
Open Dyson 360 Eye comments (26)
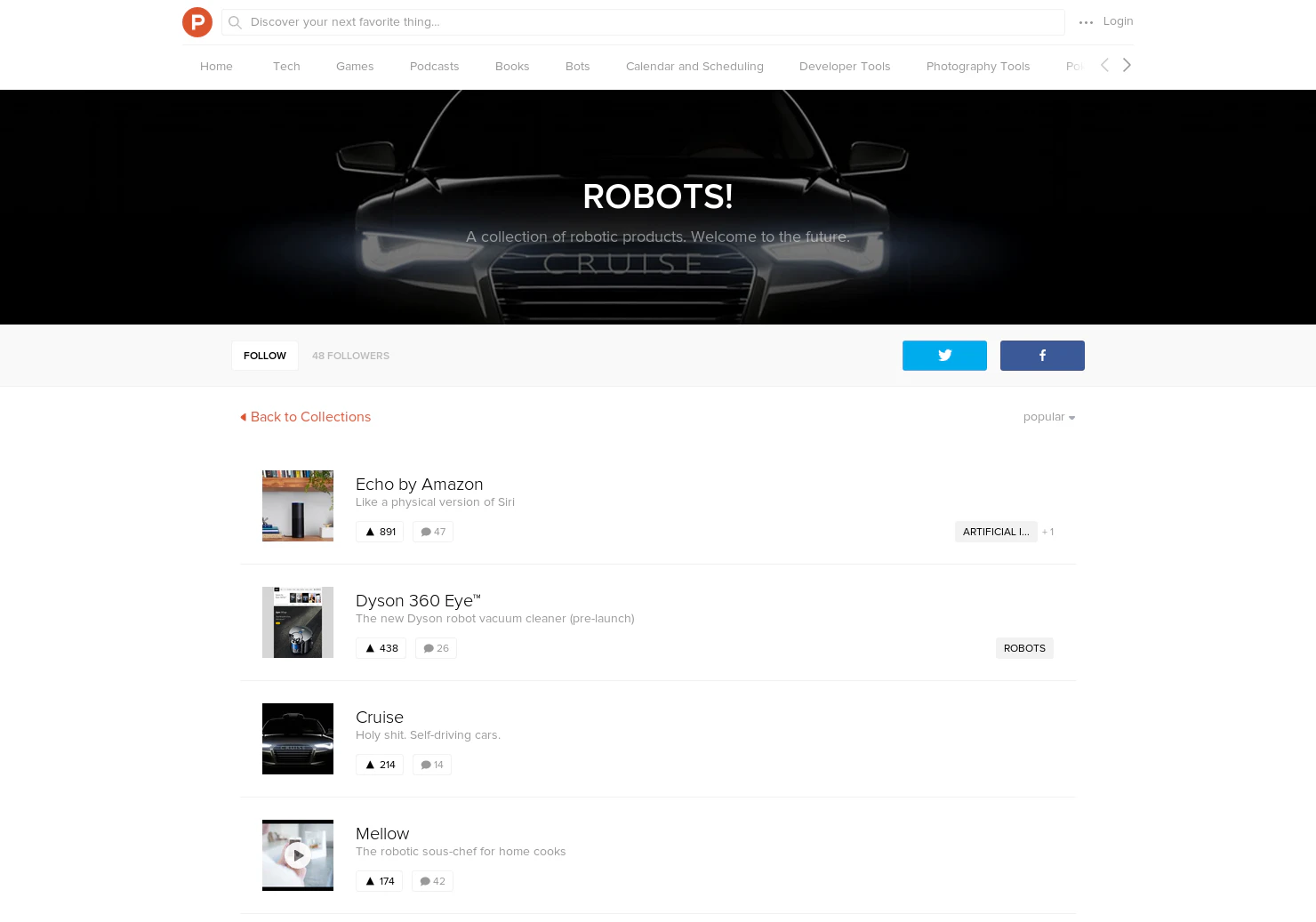436,648
